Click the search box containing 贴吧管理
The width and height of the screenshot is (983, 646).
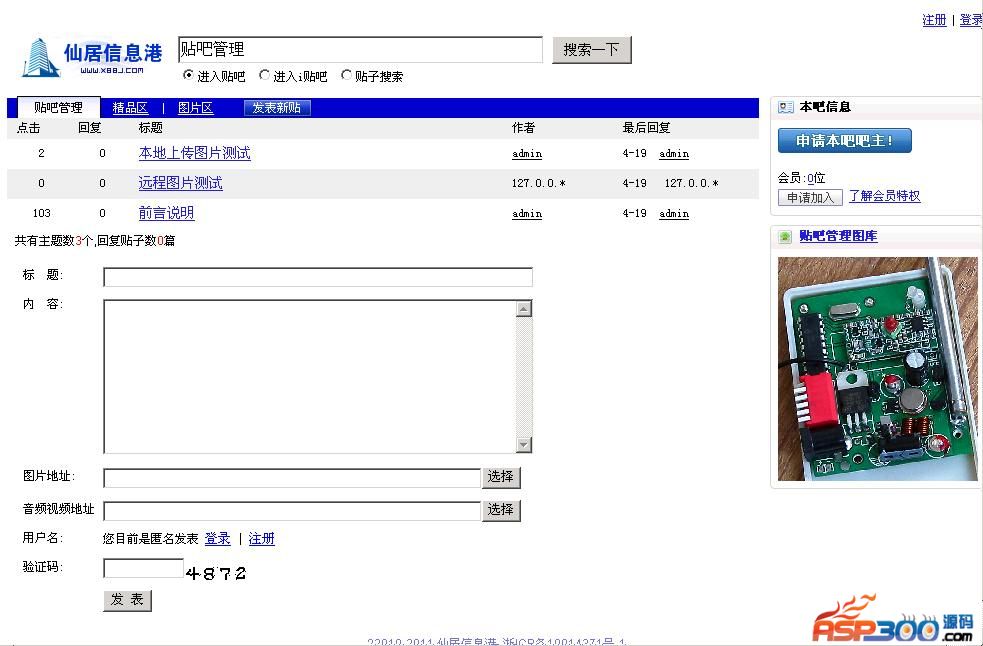click(360, 50)
